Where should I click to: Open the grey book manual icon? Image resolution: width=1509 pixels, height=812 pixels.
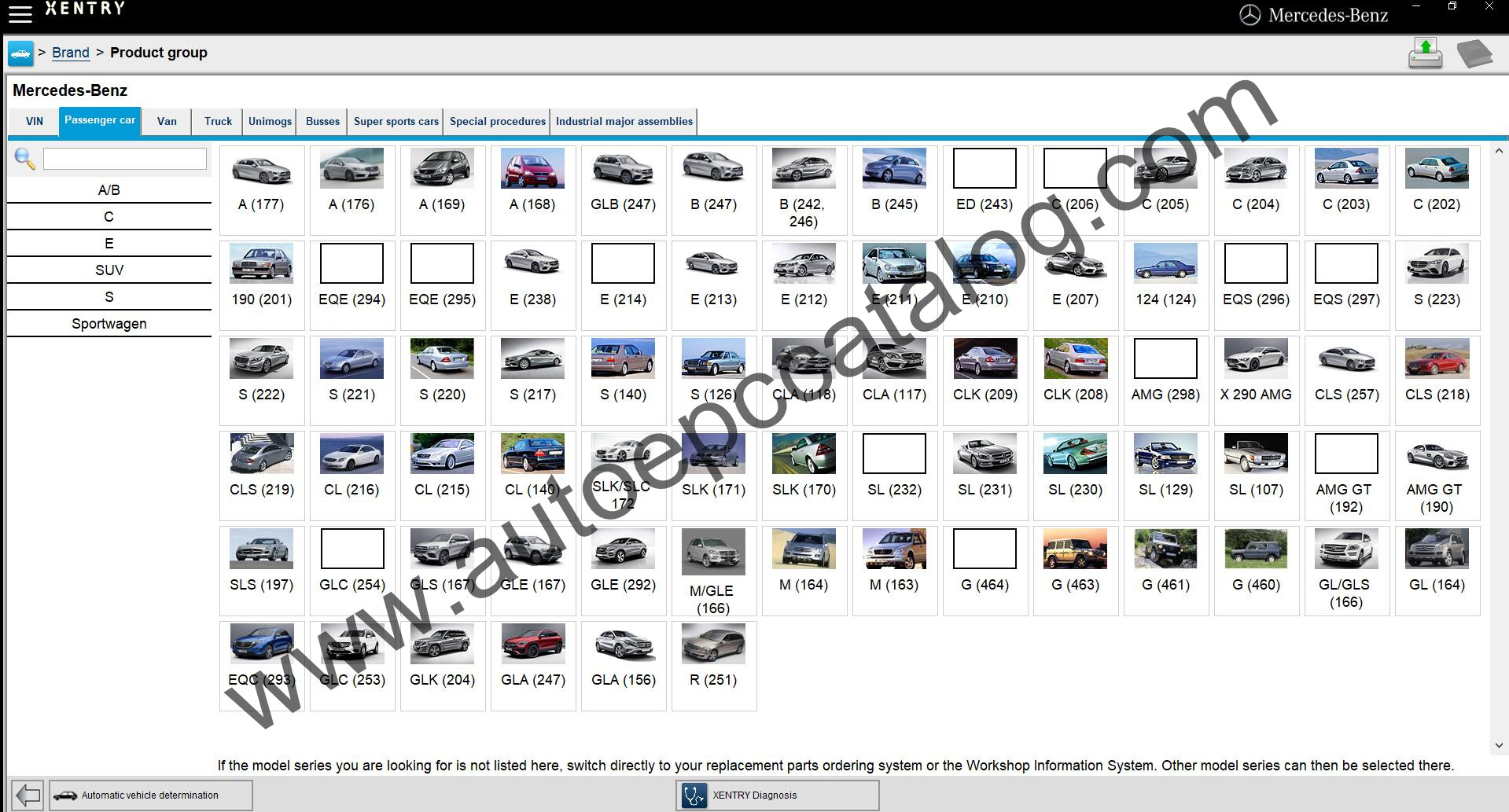(x=1474, y=54)
